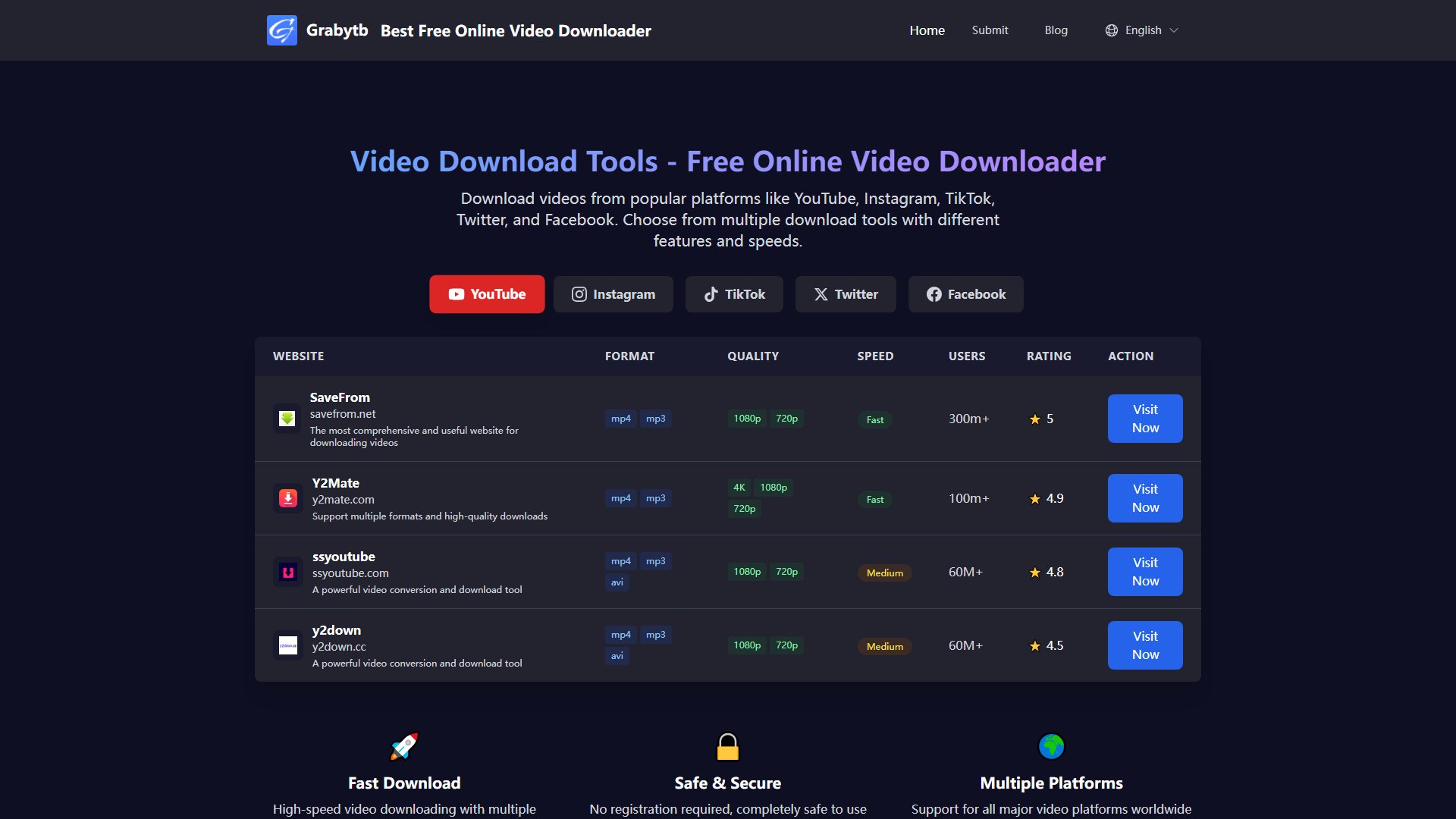
Task: Click the y2mate.com URL text
Action: tap(344, 500)
